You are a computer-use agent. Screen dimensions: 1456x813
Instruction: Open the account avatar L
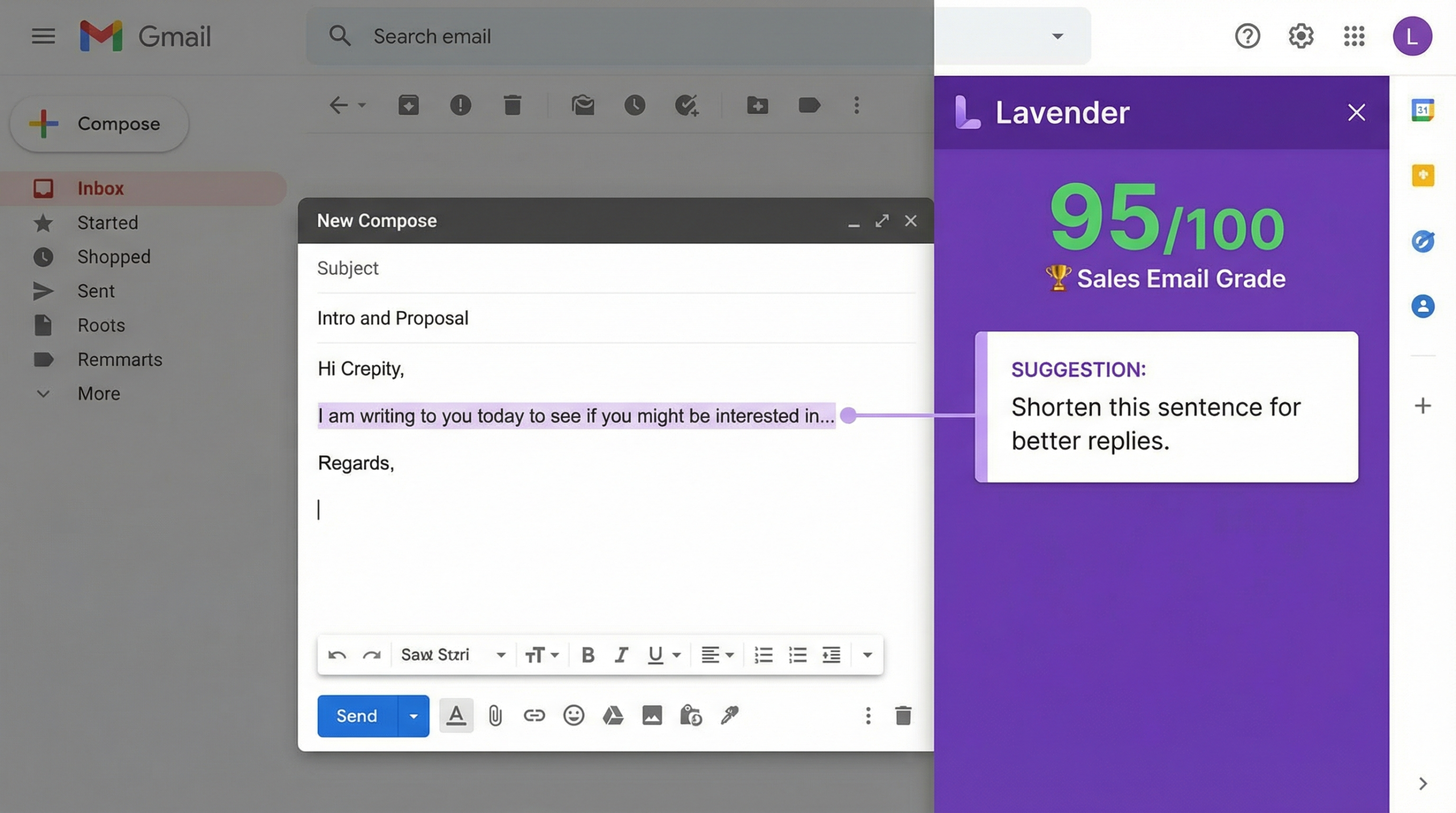point(1412,36)
